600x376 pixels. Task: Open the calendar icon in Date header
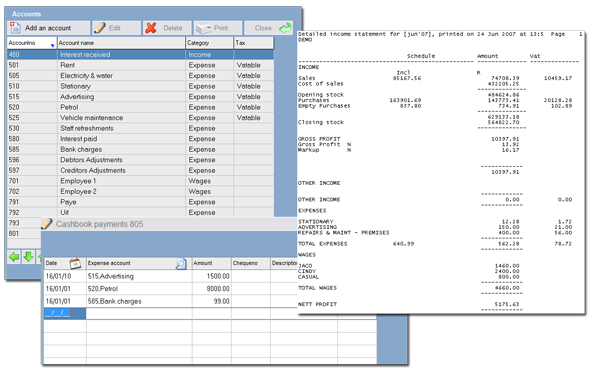coord(75,263)
